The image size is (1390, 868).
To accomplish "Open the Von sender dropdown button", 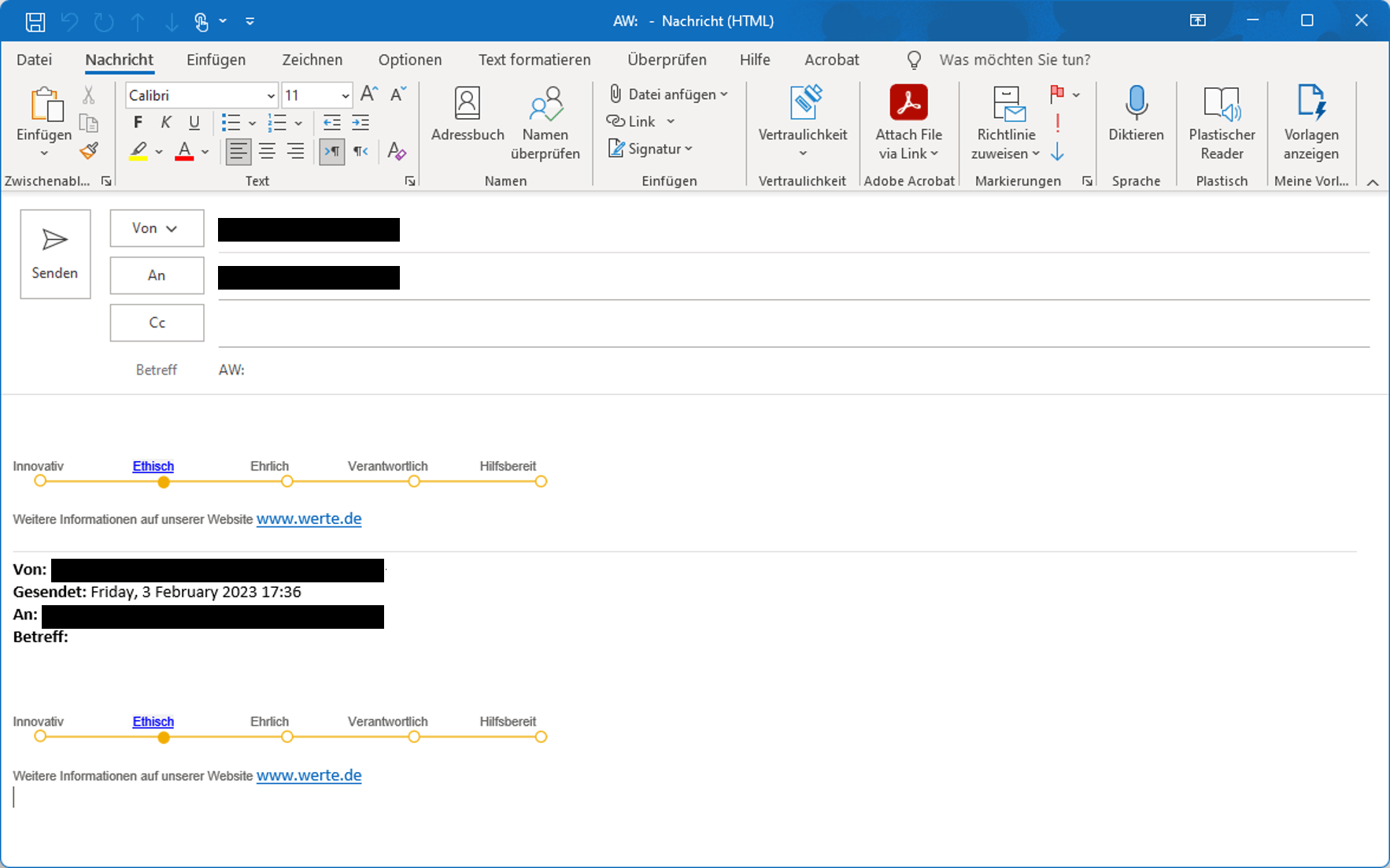I will pos(157,228).
